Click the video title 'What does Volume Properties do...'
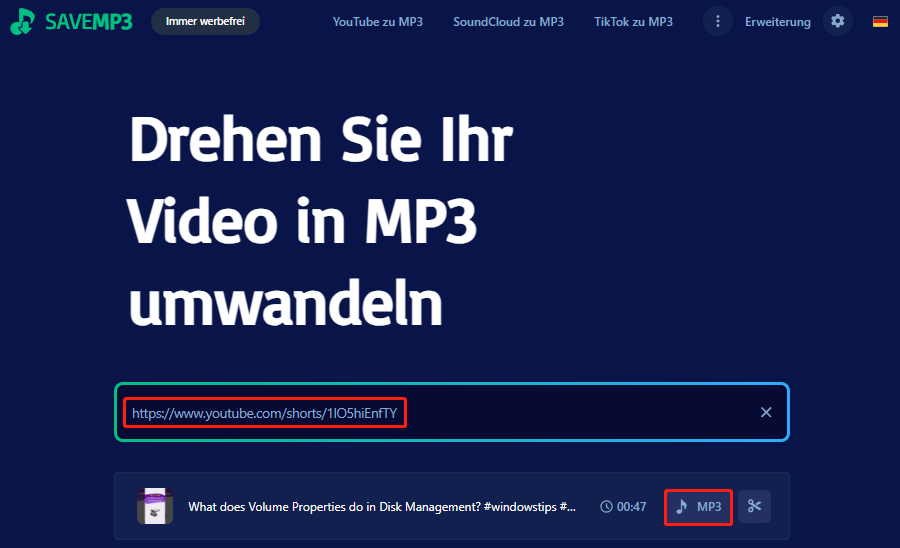Image resolution: width=900 pixels, height=548 pixels. pyautogui.click(x=382, y=507)
